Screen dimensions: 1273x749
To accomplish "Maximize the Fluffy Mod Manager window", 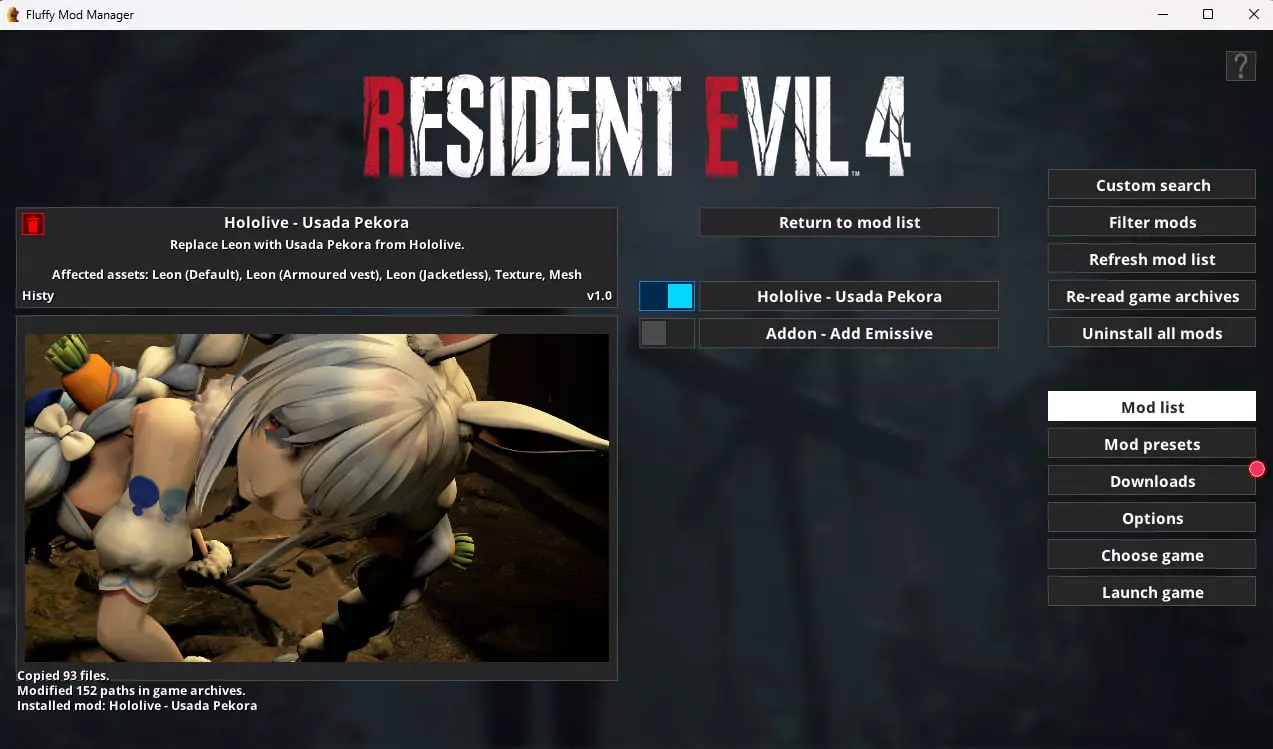I will [1208, 14].
